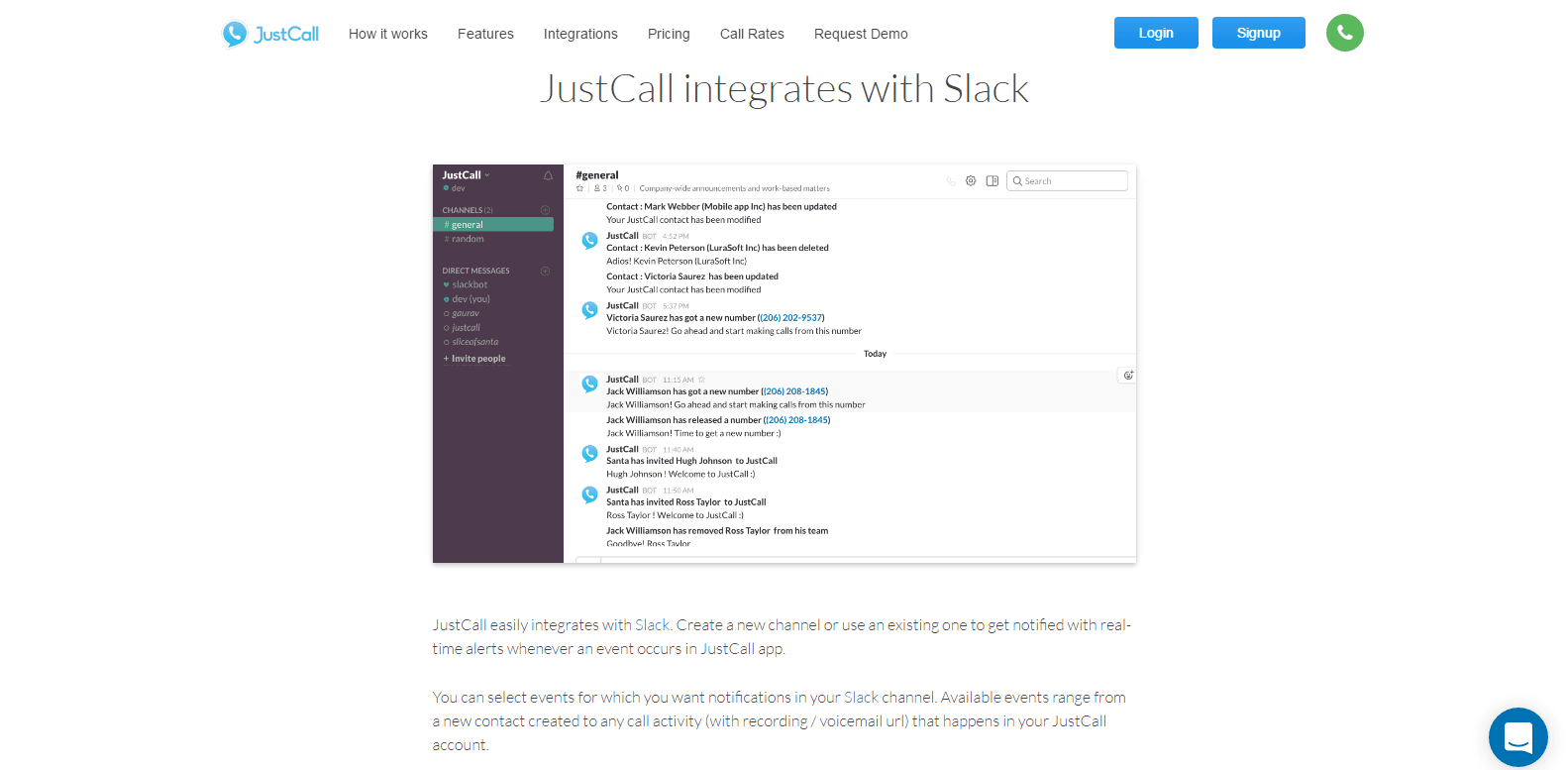
Task: Add a channel with the Channels plus icon
Action: pos(545,210)
